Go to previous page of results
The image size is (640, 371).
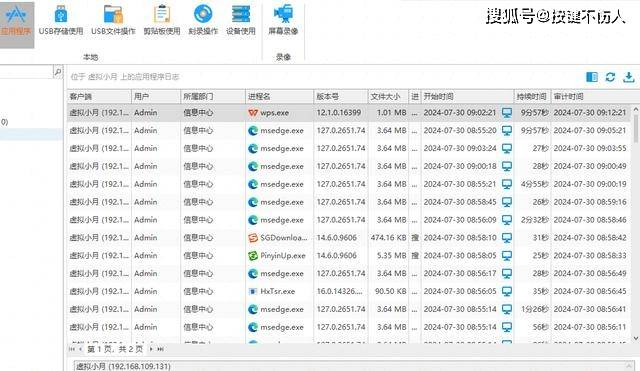pyautogui.click(x=80, y=349)
